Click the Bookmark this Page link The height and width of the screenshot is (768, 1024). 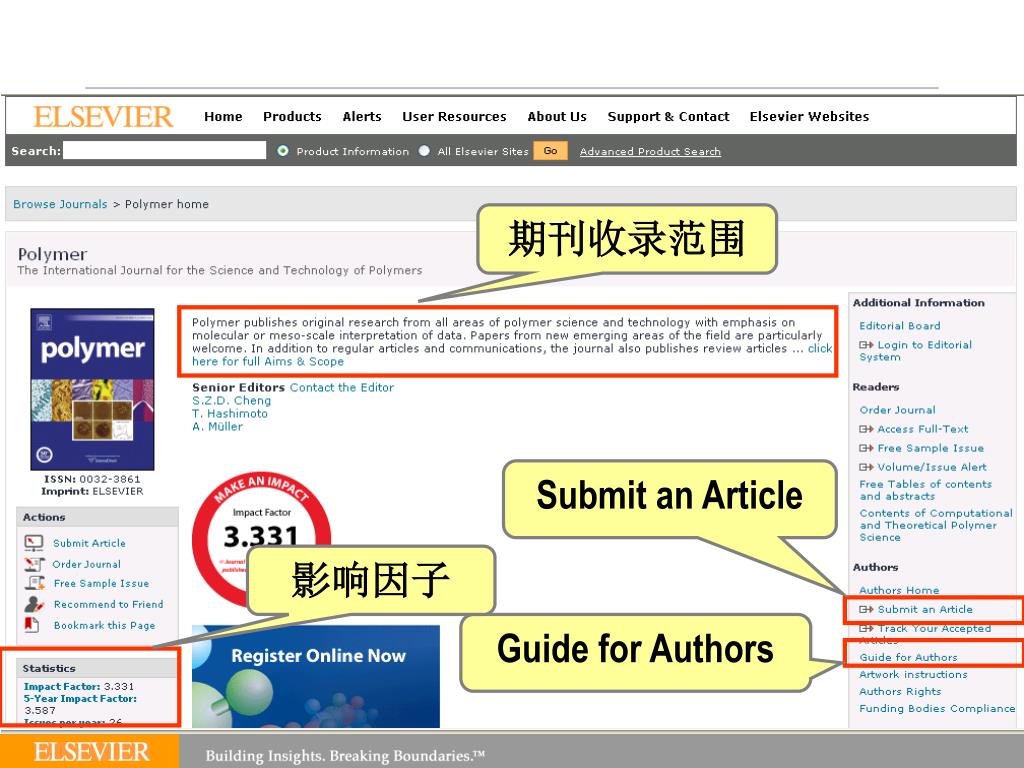104,626
